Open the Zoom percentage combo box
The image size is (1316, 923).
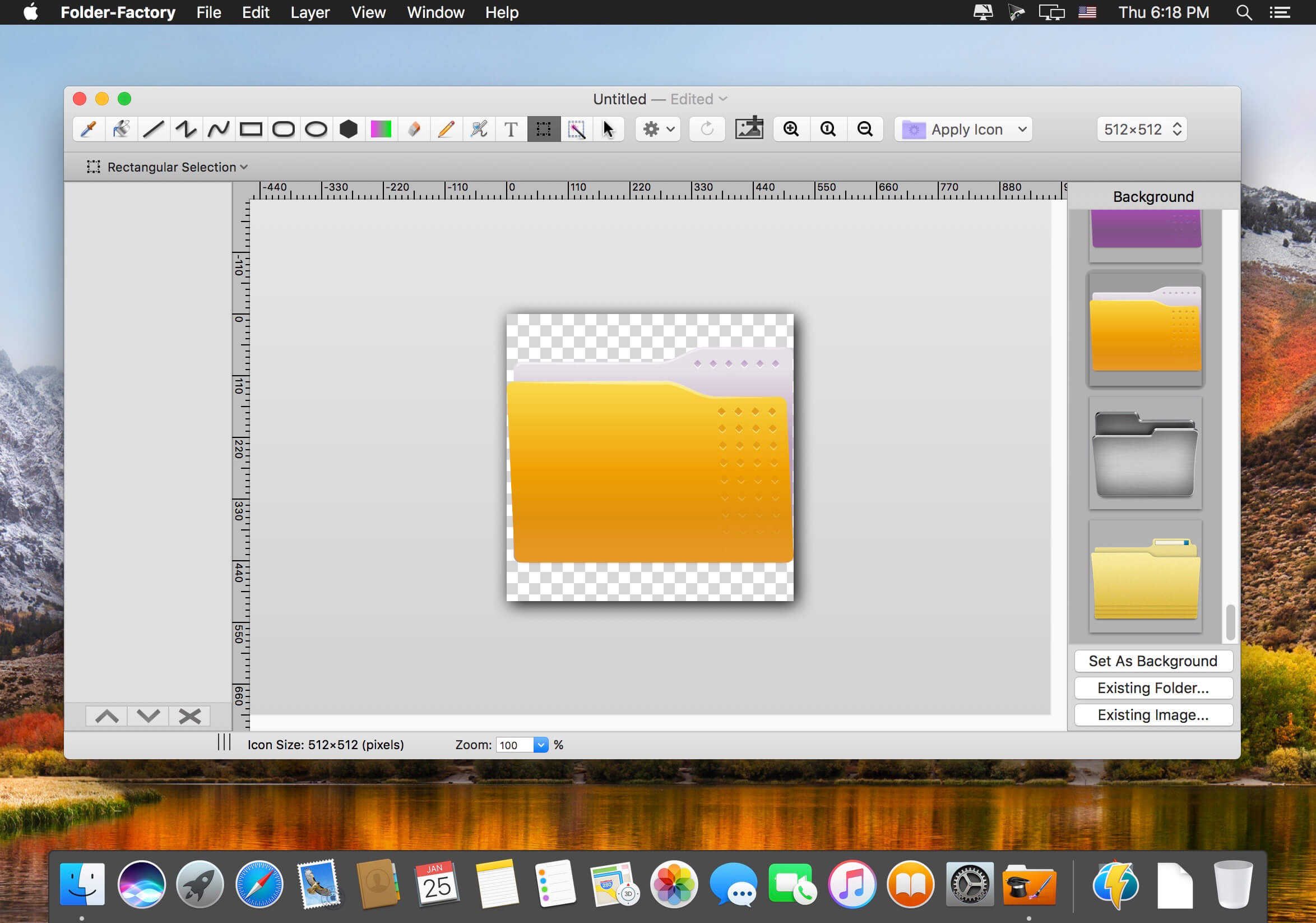[x=540, y=745]
